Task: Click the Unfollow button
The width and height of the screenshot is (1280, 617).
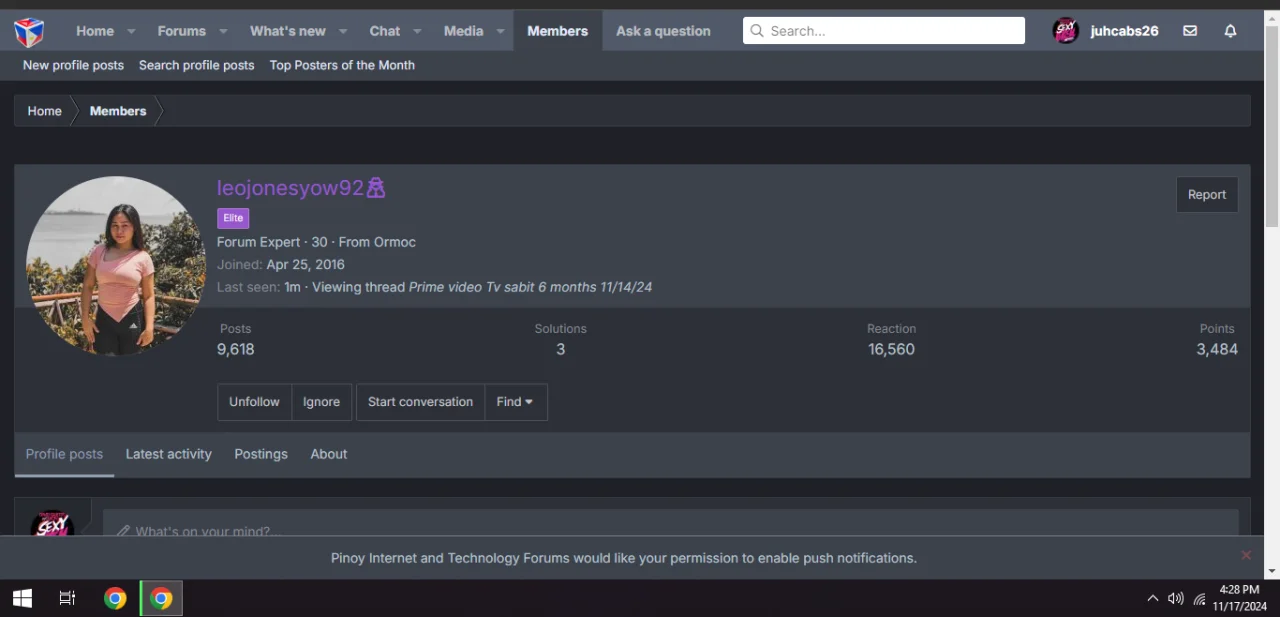Action: click(x=254, y=402)
